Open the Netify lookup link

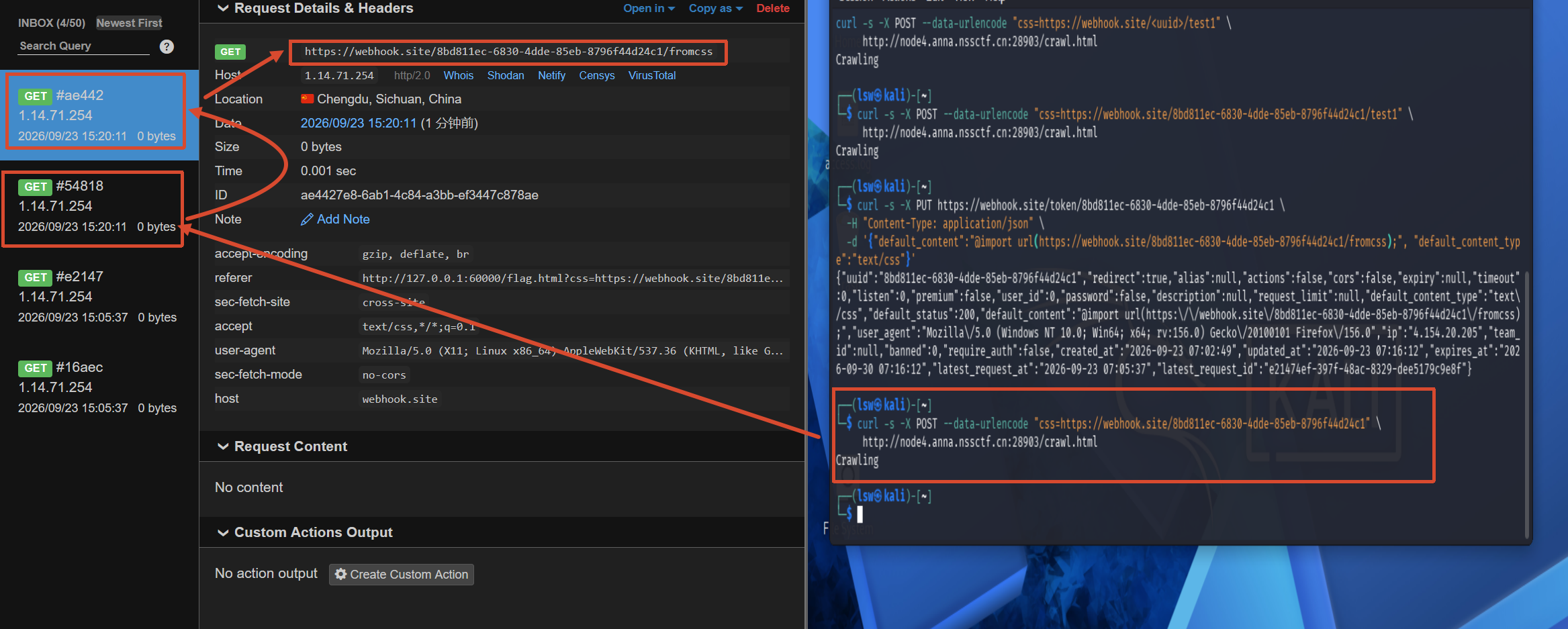(551, 75)
